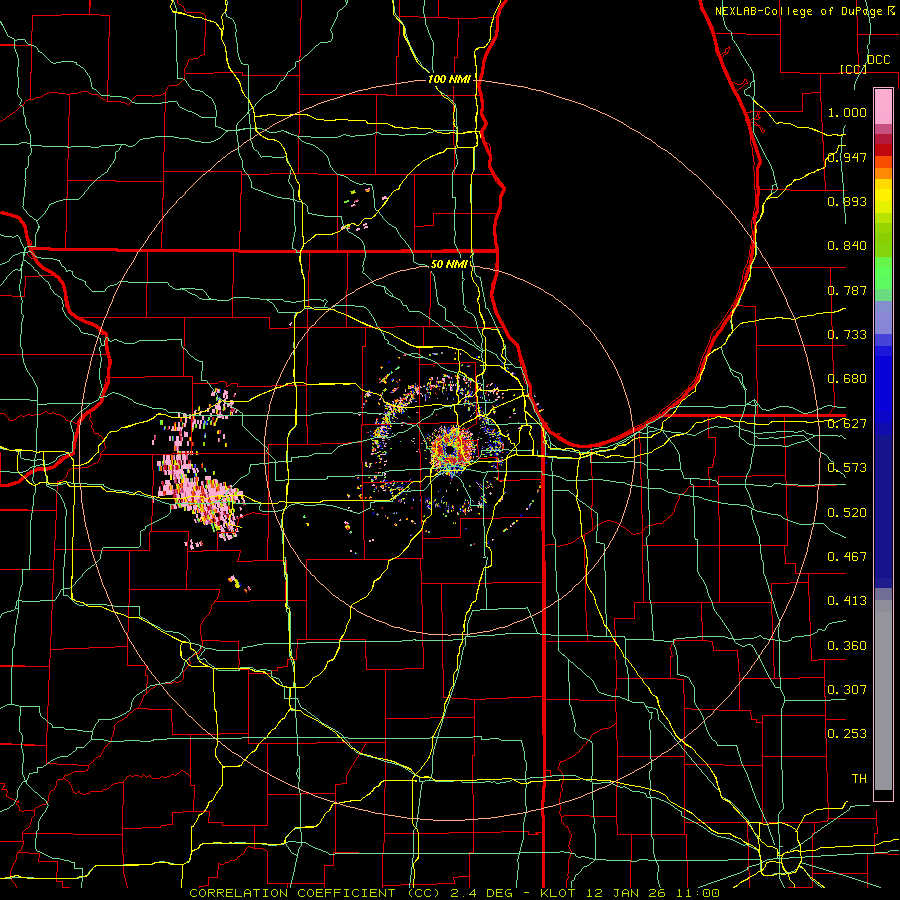Viewport: 900px width, 900px height.
Task: Pick the yellow segment of the color bar
Action: point(883,196)
